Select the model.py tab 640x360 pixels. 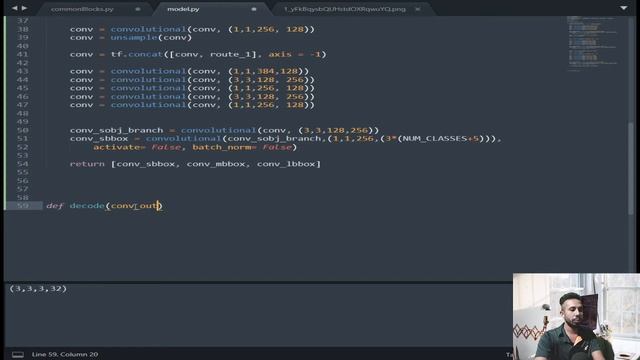point(183,9)
